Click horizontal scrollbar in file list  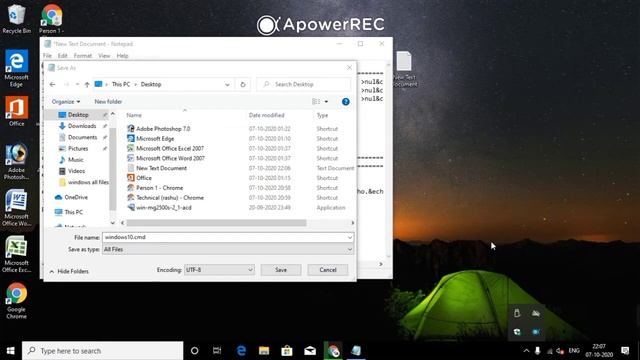point(216,223)
